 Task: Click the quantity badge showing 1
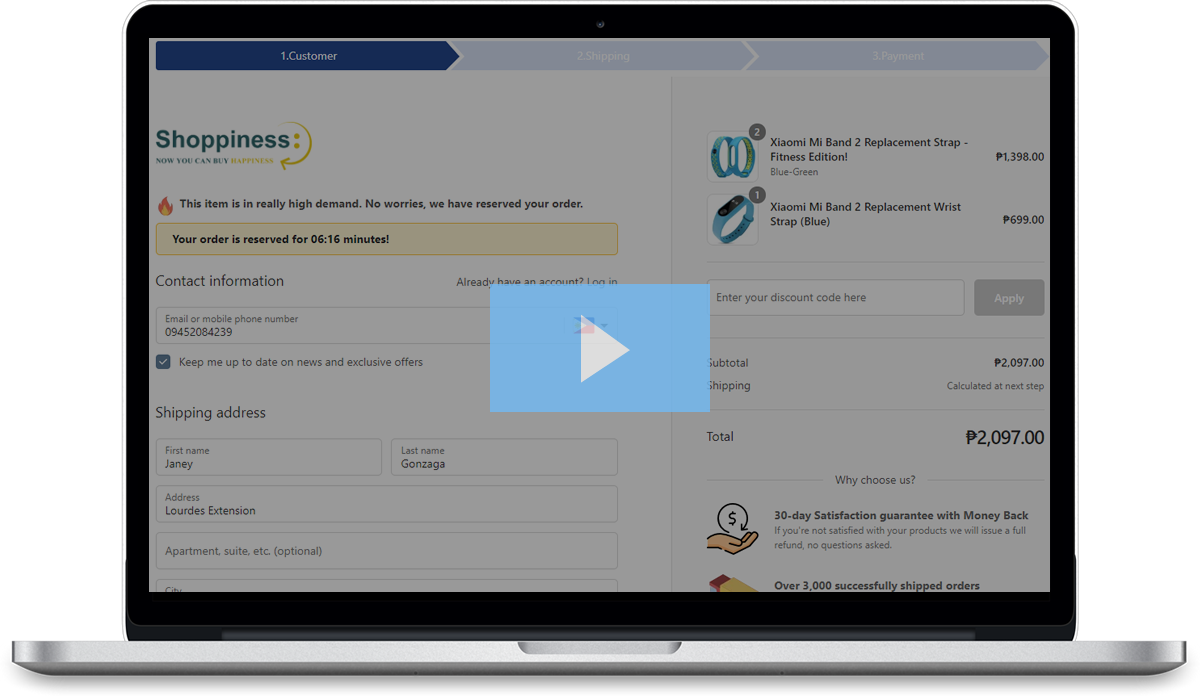(x=757, y=194)
